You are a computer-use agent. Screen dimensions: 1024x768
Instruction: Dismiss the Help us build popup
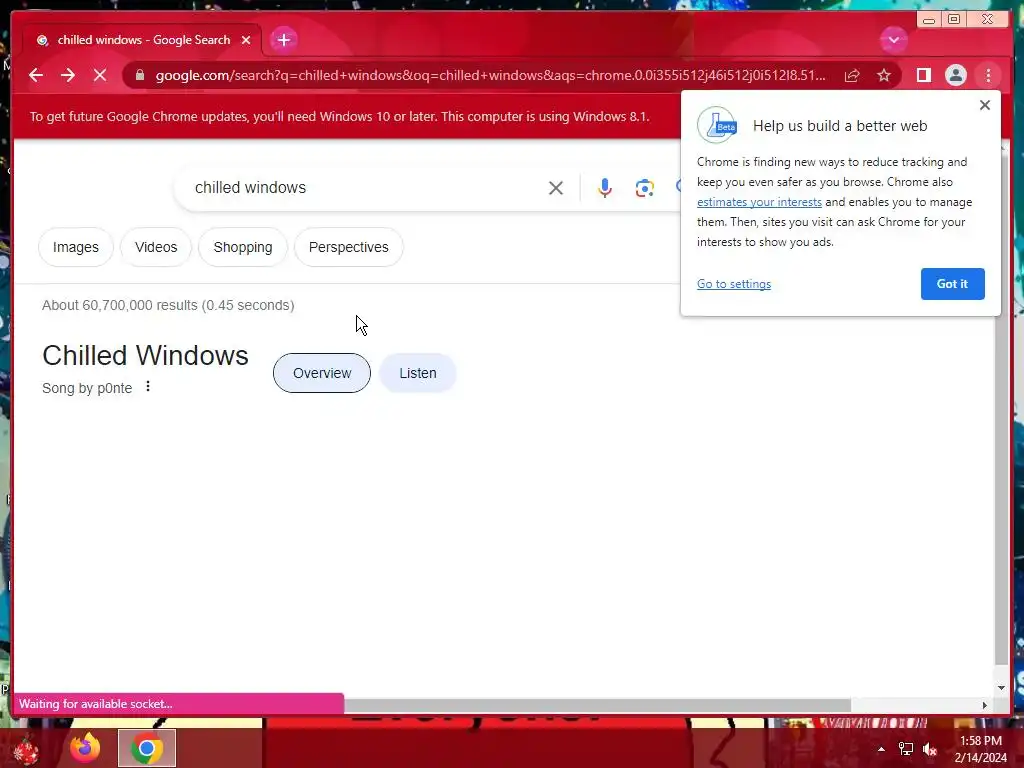point(985,105)
